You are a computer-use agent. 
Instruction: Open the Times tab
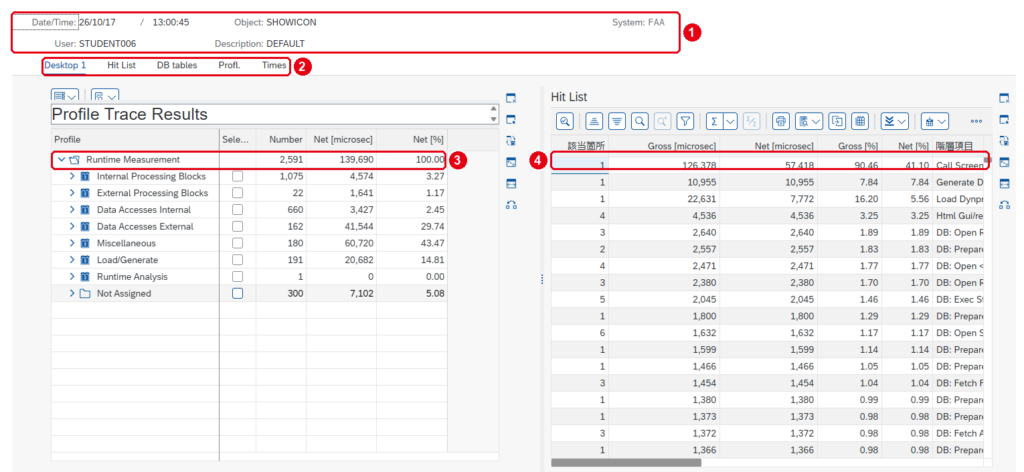click(274, 65)
